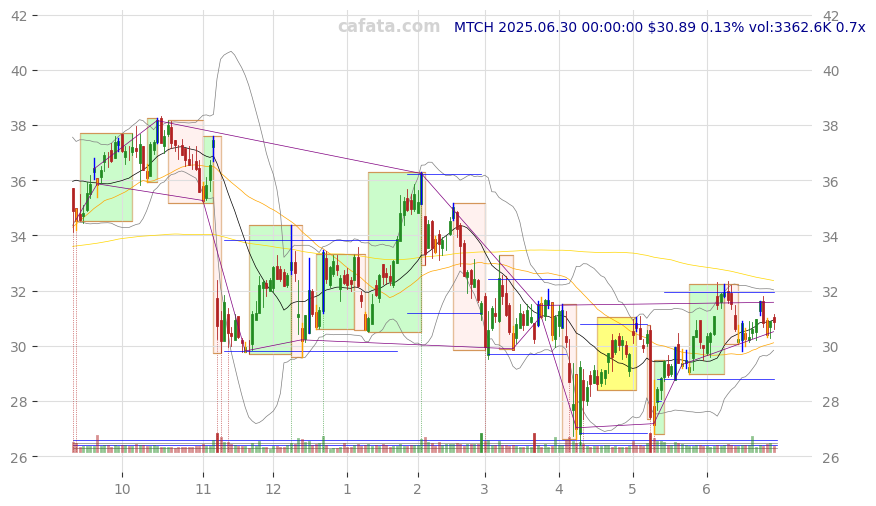Viewport: 876px width, 506px height.
Task: Click the x-axis month label 2
Action: click(417, 490)
